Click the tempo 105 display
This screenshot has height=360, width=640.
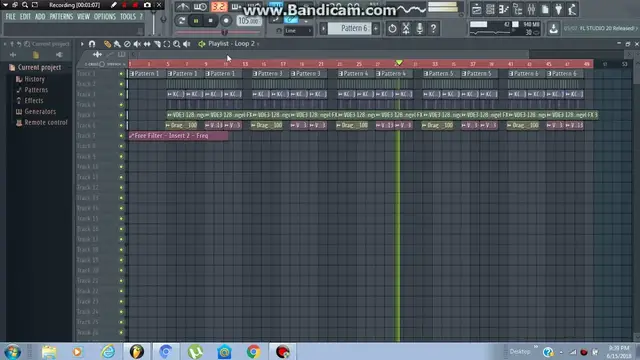coord(249,20)
